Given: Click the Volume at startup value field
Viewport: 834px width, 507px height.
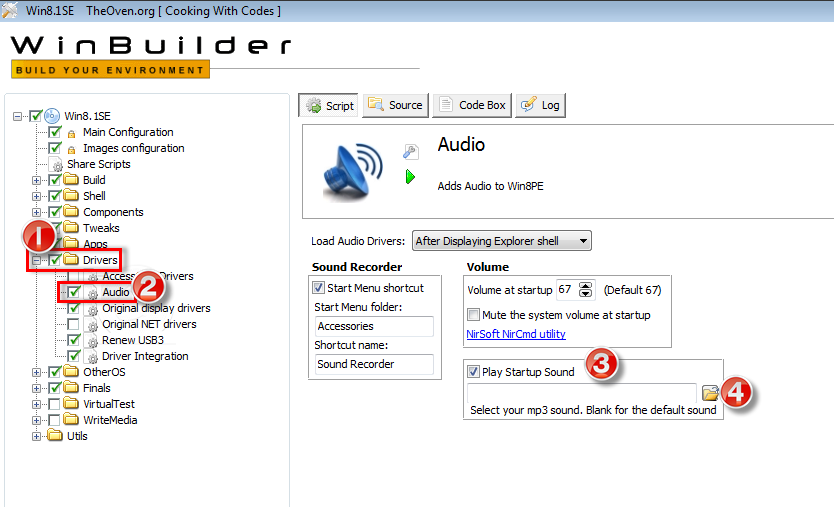Looking at the screenshot, I should click(x=567, y=289).
